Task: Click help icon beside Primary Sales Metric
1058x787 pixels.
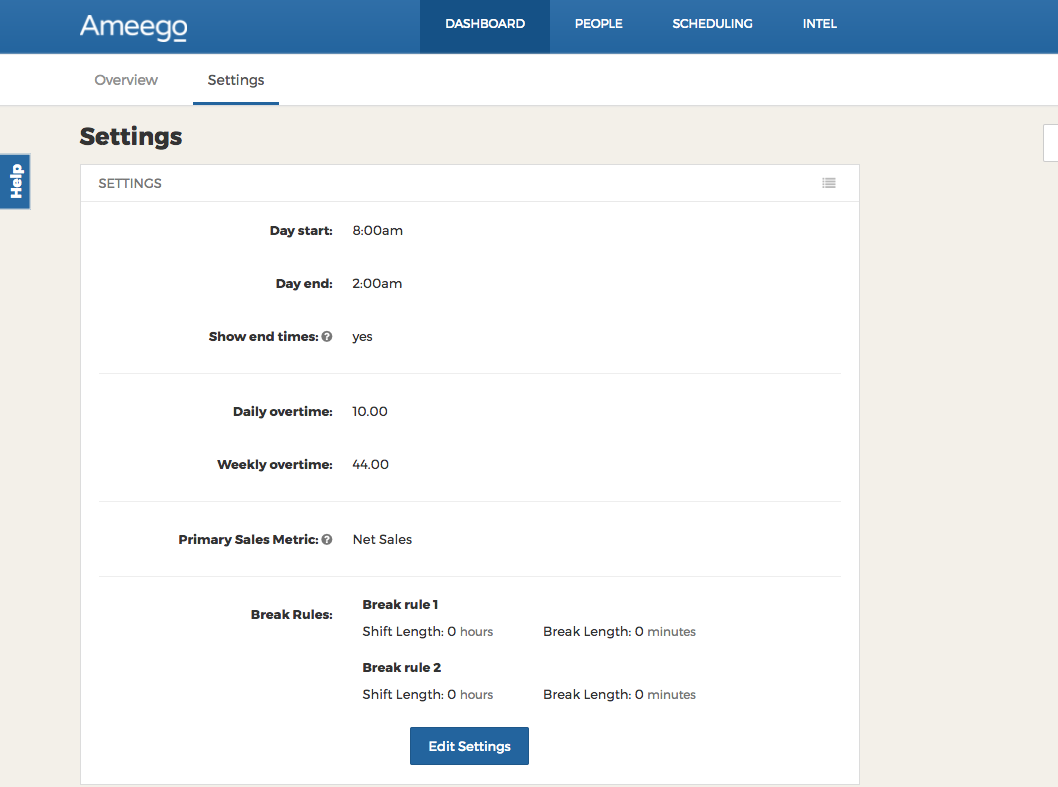Action: (x=327, y=540)
